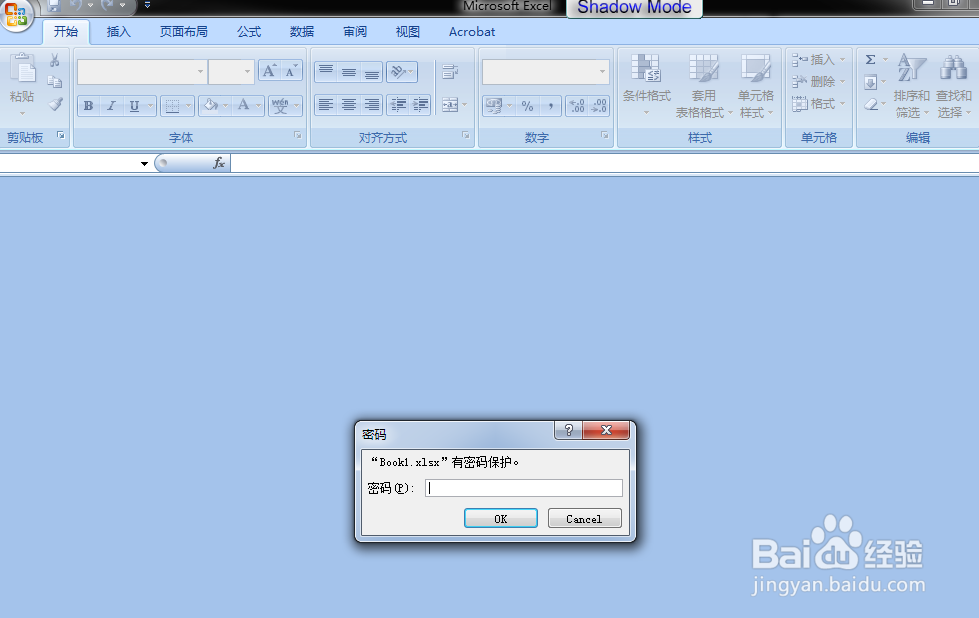Open the 剪贴板 dialog launcher
Viewport: 979px width, 618px height.
point(61,135)
